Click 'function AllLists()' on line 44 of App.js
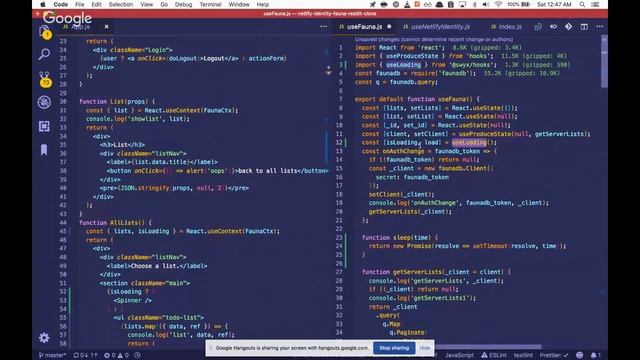This screenshot has width=640, height=360. click(112, 223)
